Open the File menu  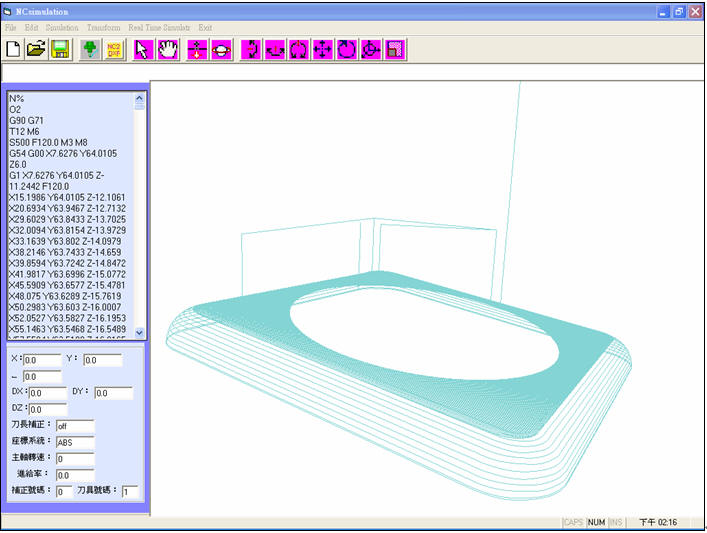[x=10, y=28]
